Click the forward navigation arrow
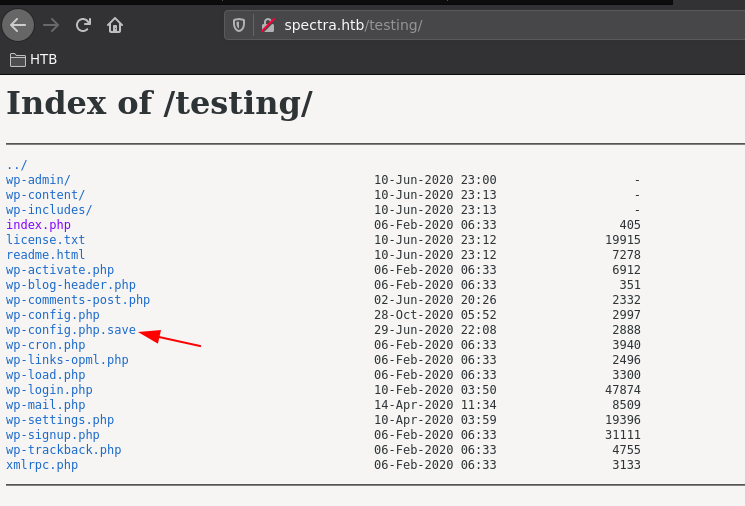 coord(50,25)
